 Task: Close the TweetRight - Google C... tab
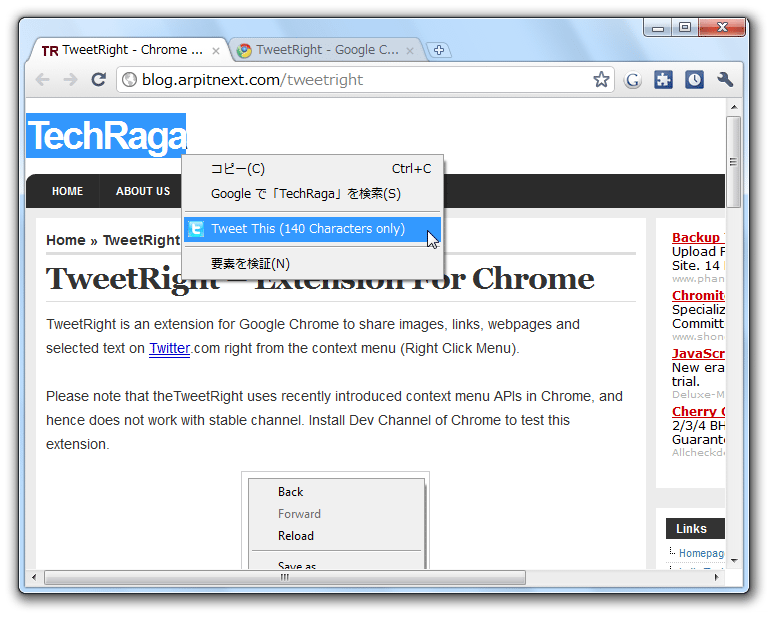(410, 51)
